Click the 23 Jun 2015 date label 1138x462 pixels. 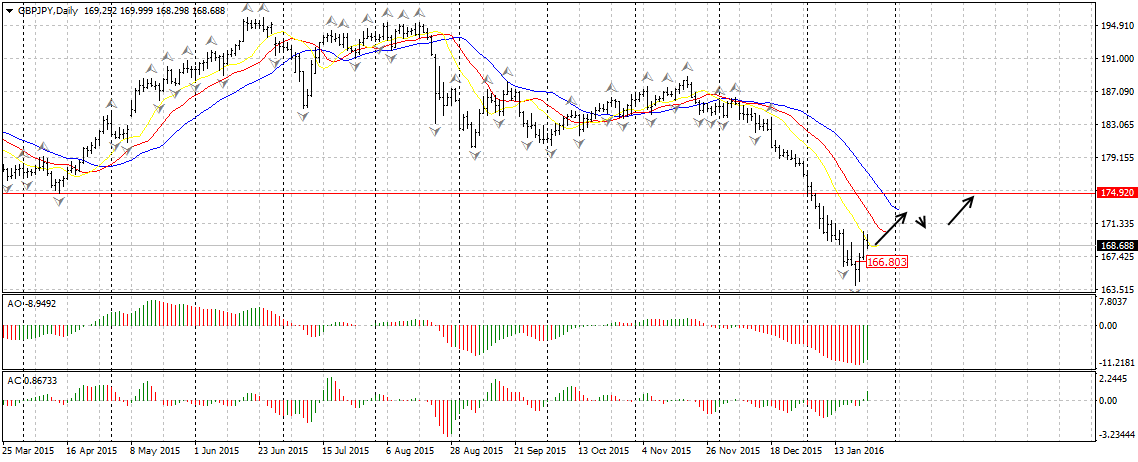pyautogui.click(x=281, y=451)
